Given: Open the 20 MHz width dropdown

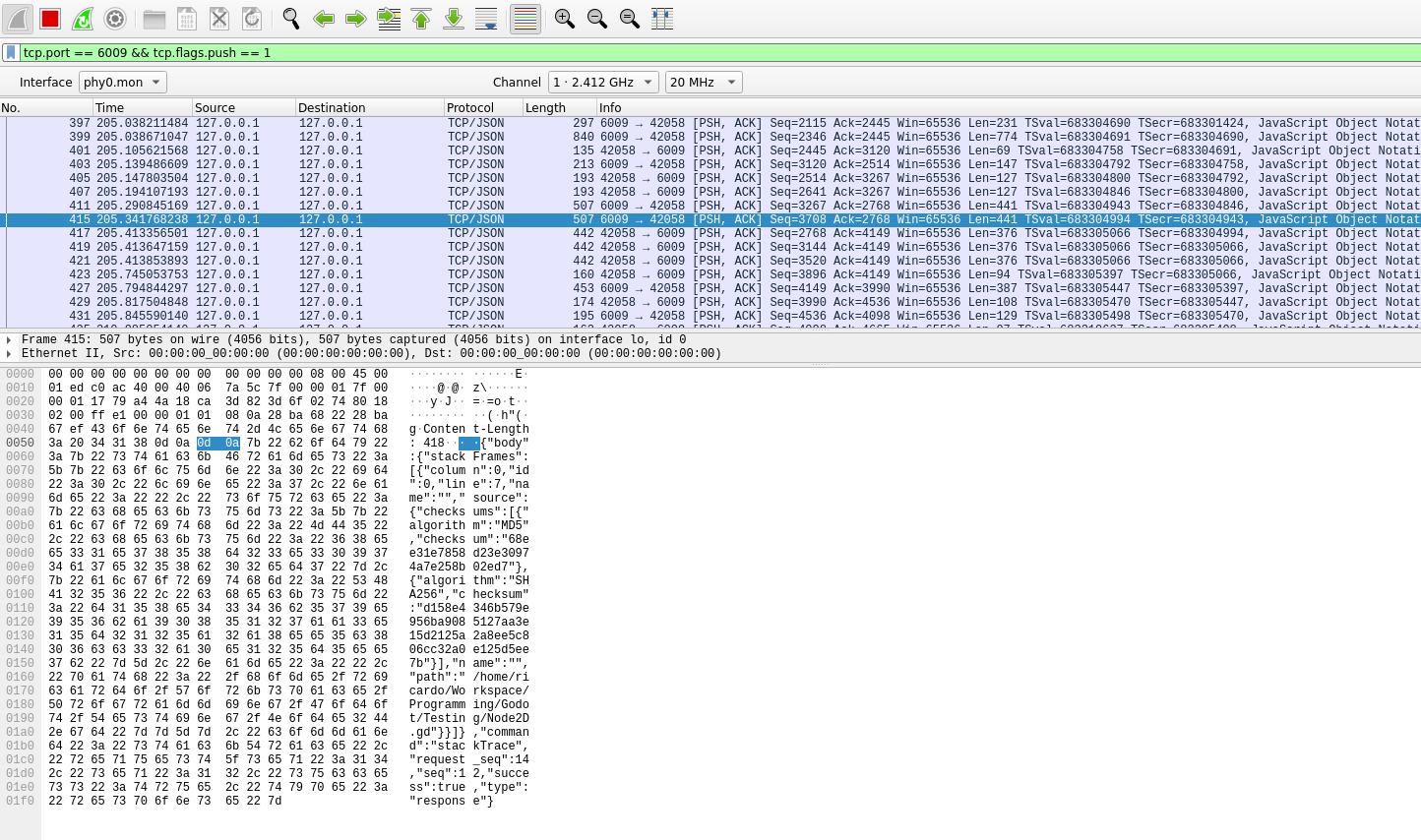Looking at the screenshot, I should click(x=703, y=83).
